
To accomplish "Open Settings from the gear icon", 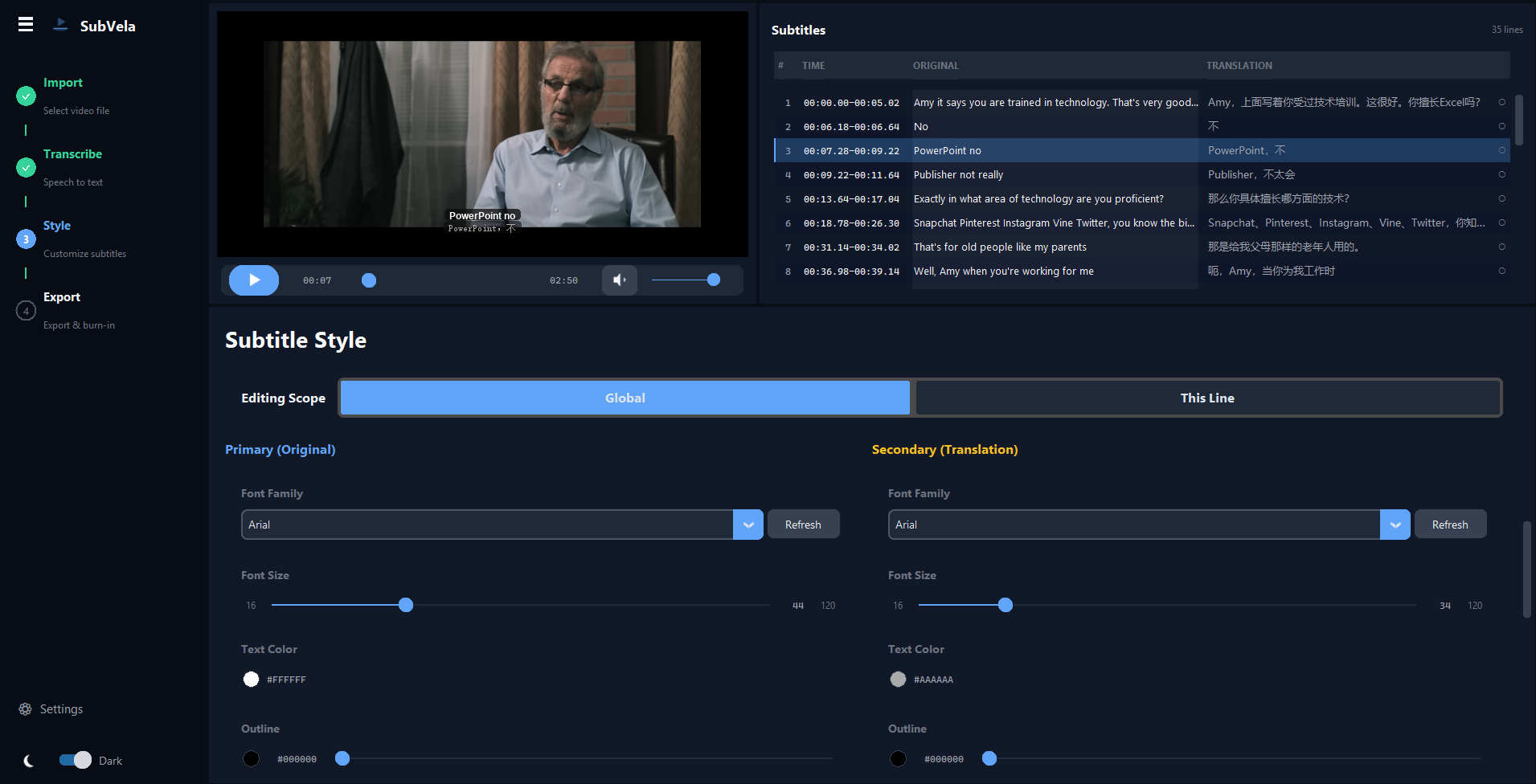I will pos(25,708).
